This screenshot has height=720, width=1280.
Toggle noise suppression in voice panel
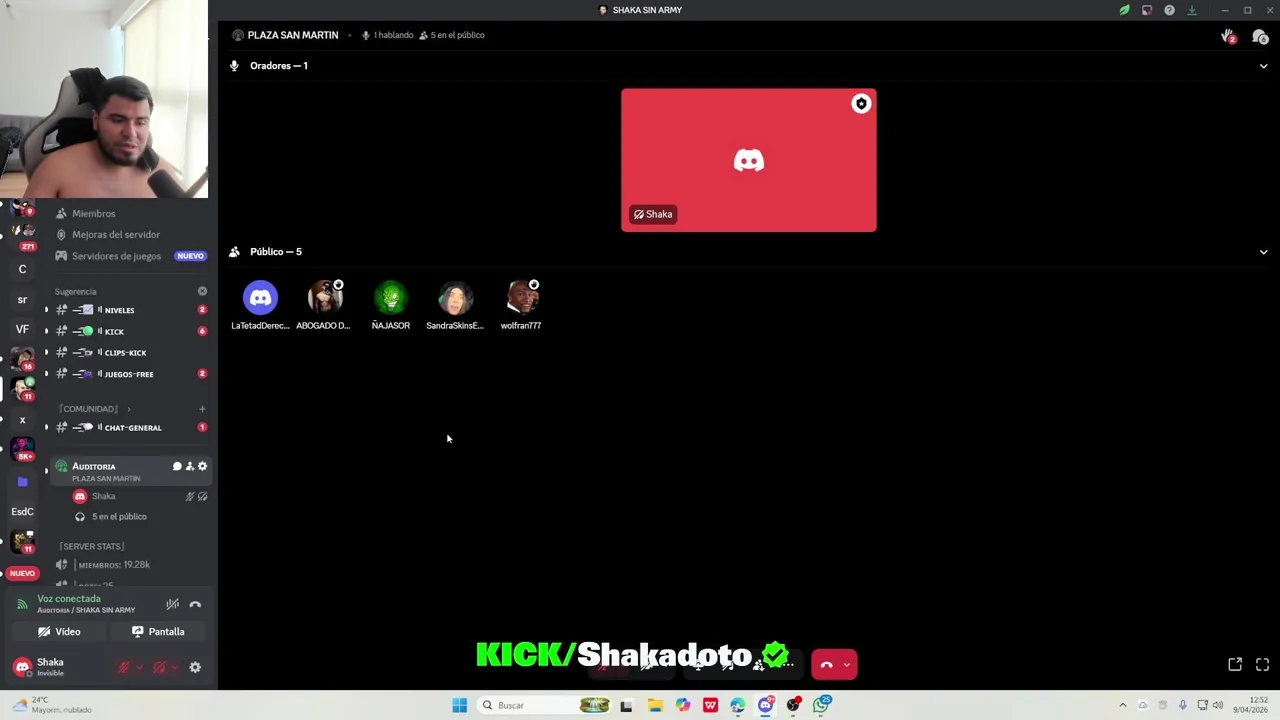coord(172,604)
